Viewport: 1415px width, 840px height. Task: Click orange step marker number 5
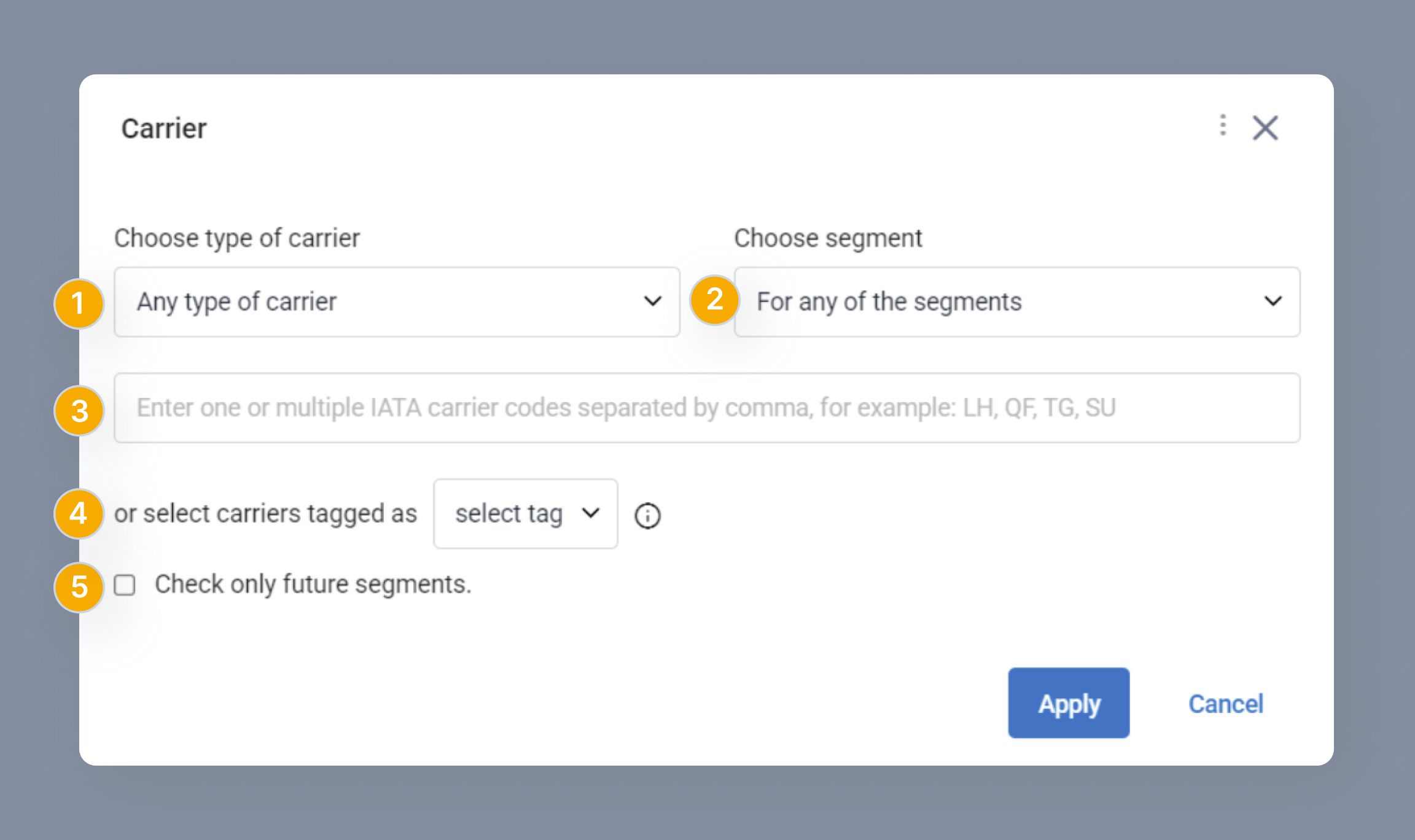pos(79,587)
